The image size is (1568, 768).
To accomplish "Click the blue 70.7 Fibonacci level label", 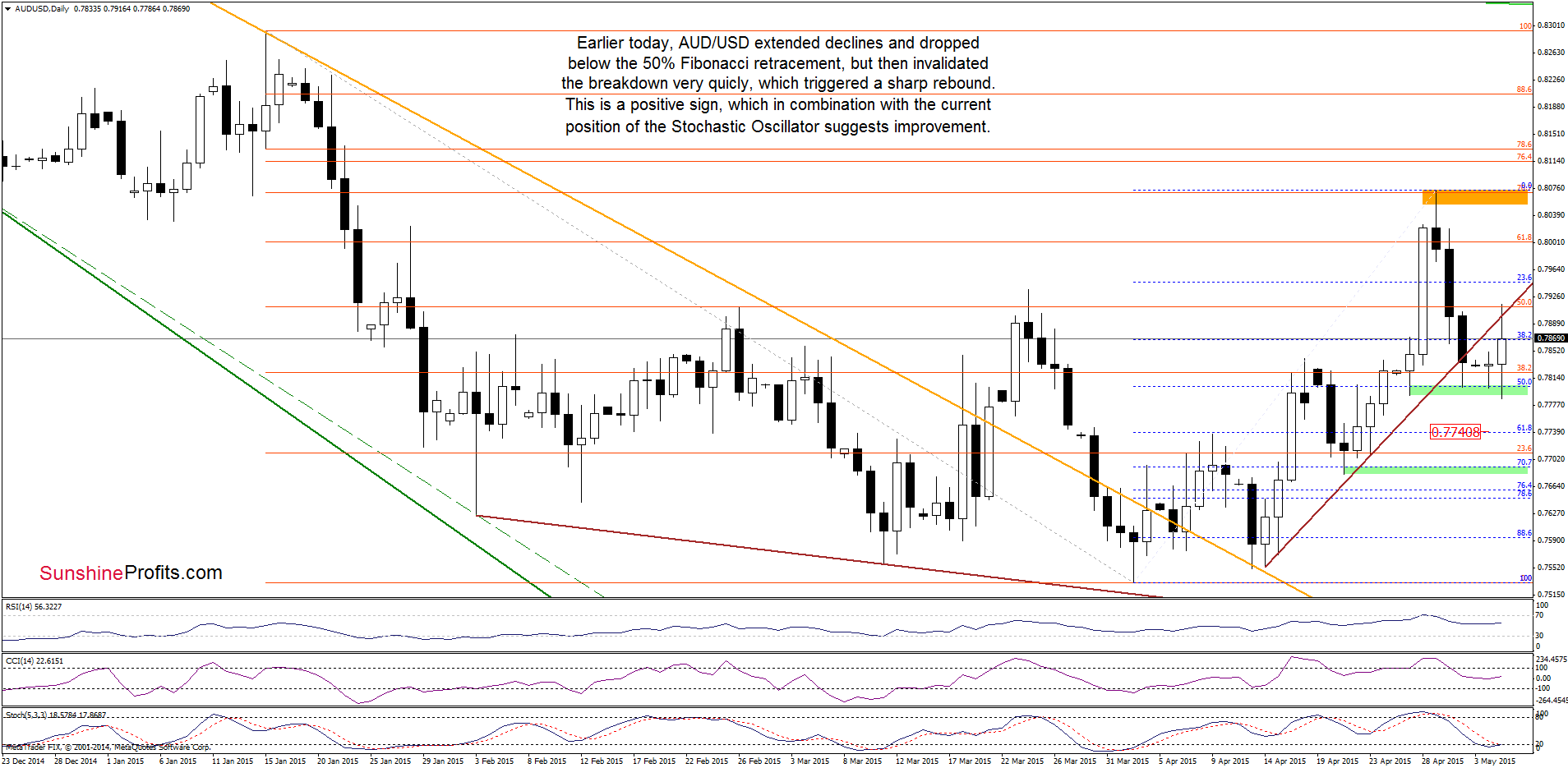I will tap(1524, 462).
